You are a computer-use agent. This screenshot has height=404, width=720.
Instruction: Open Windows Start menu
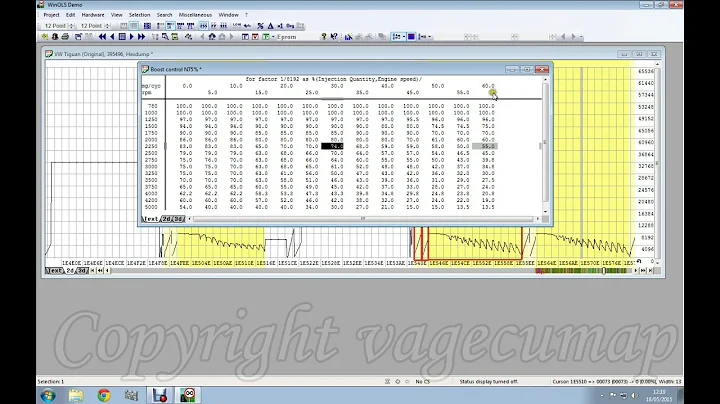click(48, 395)
